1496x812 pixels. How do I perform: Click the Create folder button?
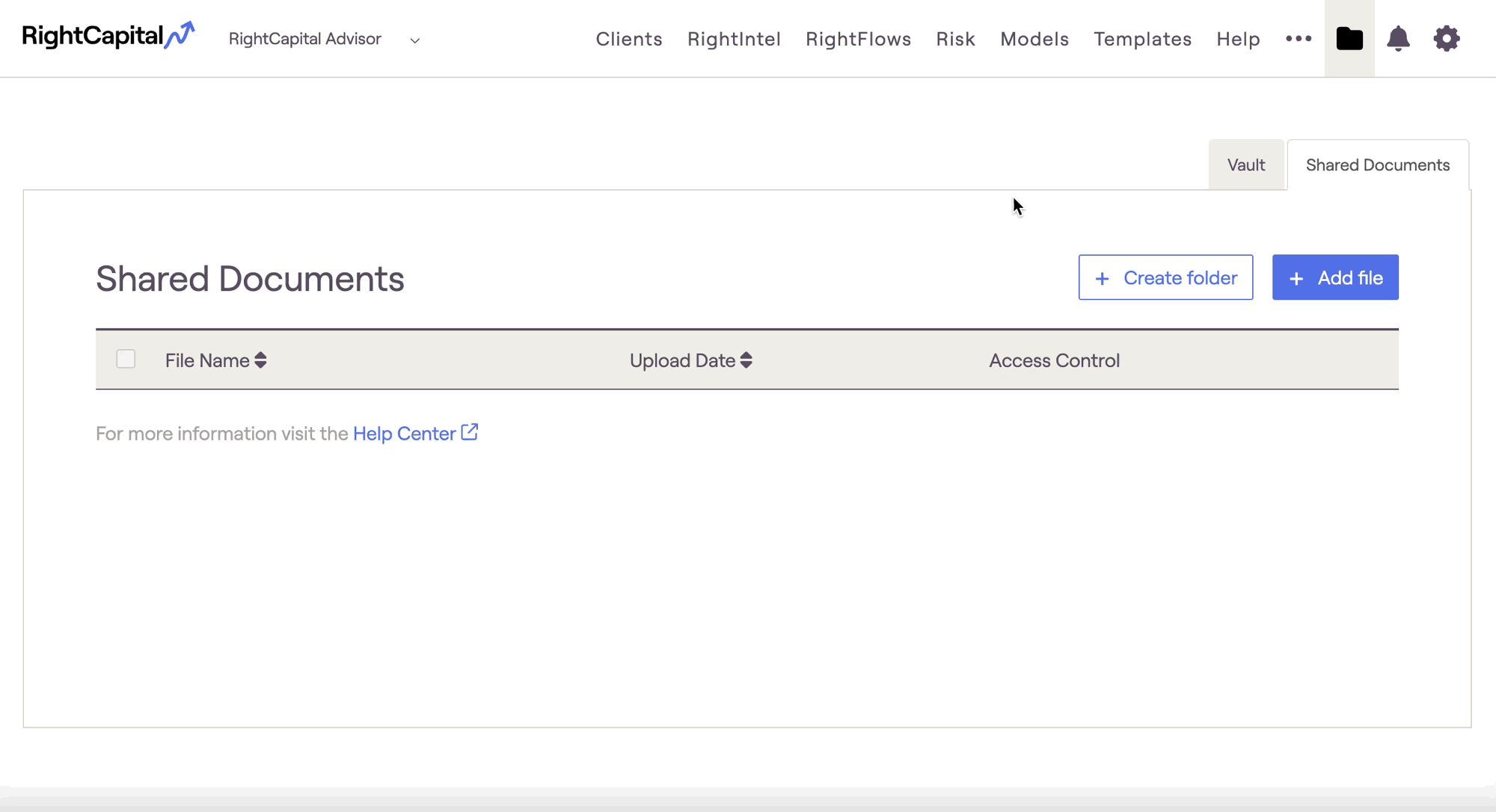[x=1165, y=277]
